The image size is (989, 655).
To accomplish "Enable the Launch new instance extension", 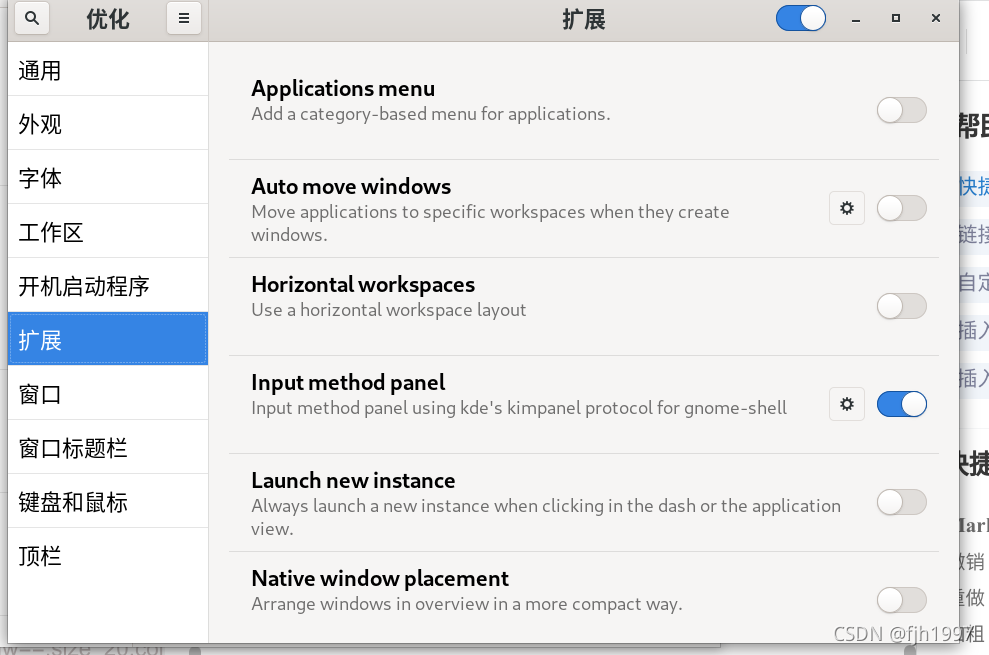I will pos(901,502).
